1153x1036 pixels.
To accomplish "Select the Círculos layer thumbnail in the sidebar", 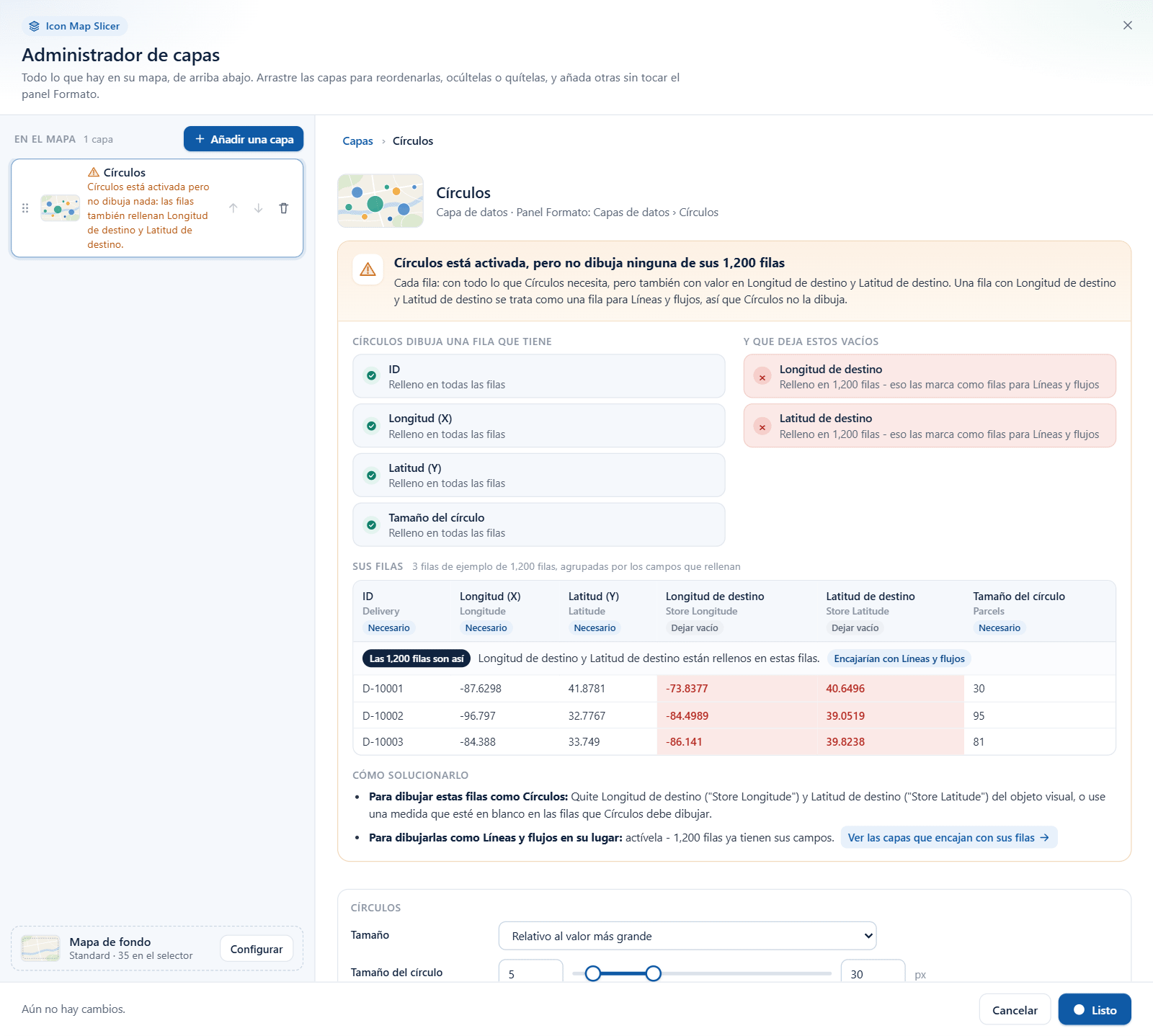I will [x=61, y=208].
